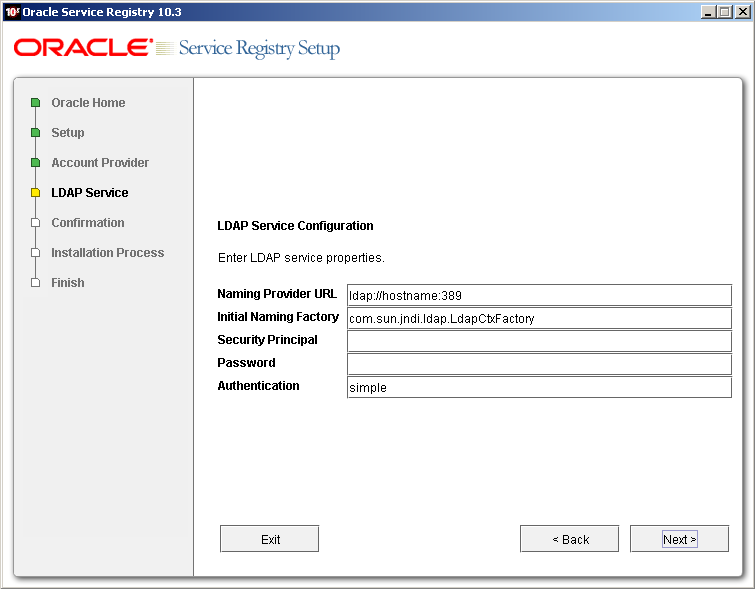This screenshot has width=755, height=589.
Task: Select the Installation Process step marker
Action: pos(36,252)
